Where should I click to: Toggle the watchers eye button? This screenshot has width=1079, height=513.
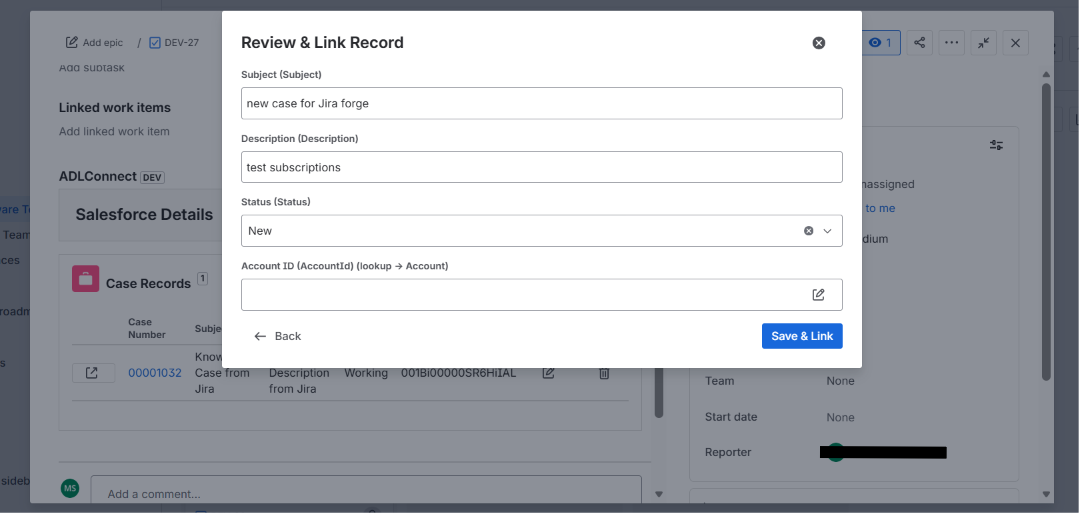point(881,43)
